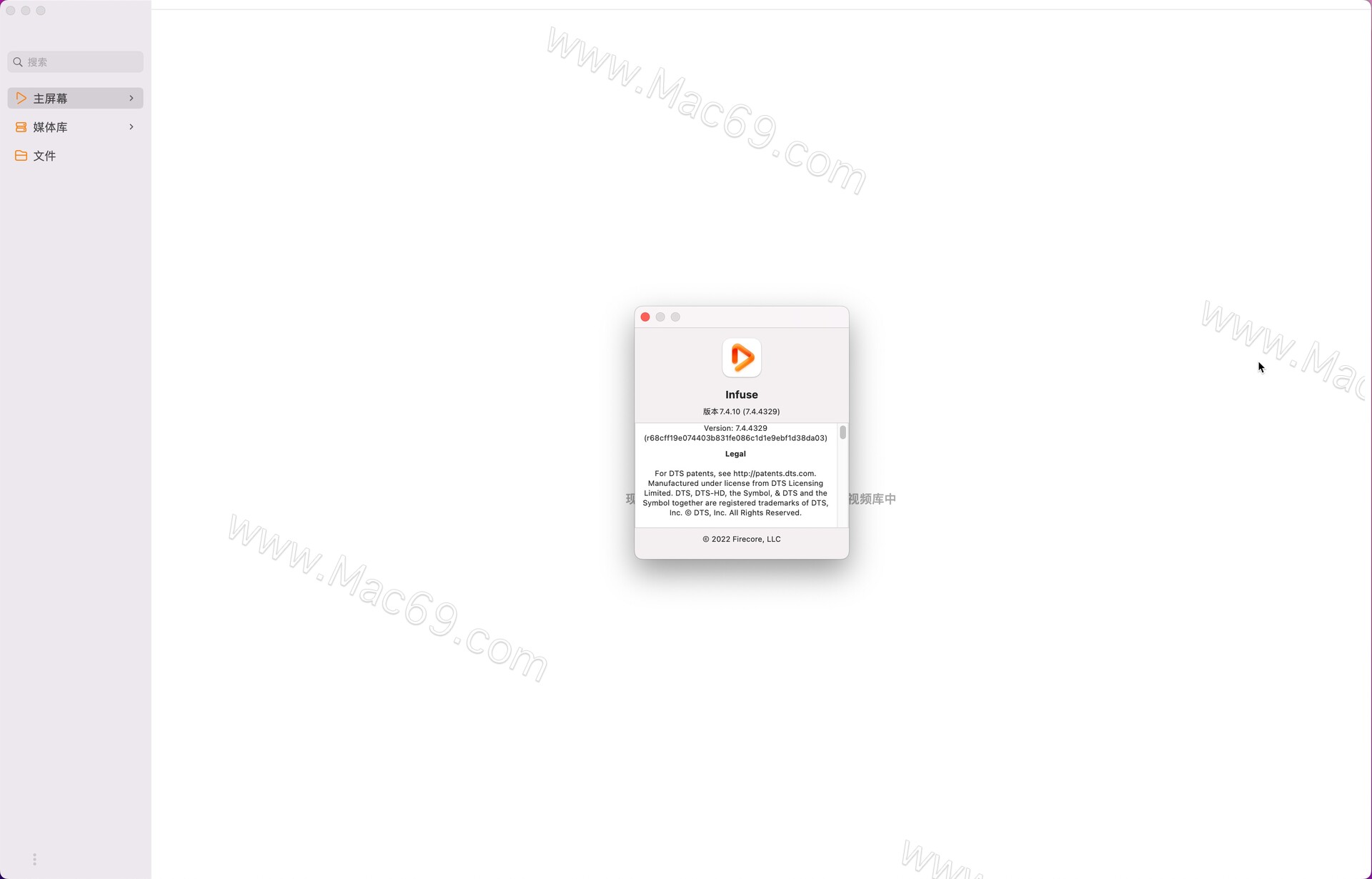This screenshot has width=1372, height=879.
Task: Open 文件 (Files) section
Action: (44, 155)
